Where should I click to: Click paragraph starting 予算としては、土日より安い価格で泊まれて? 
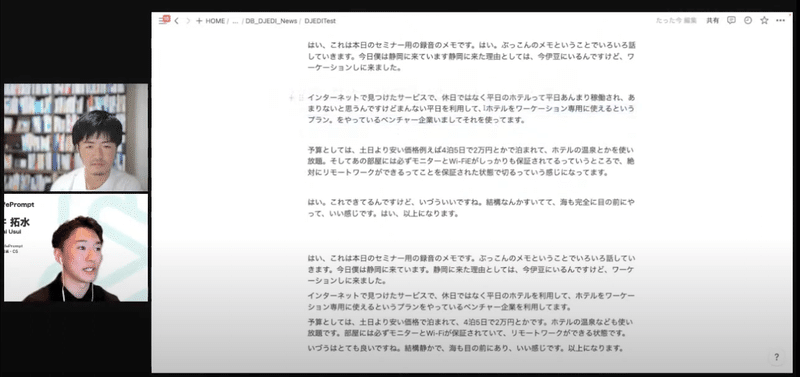tap(470, 328)
